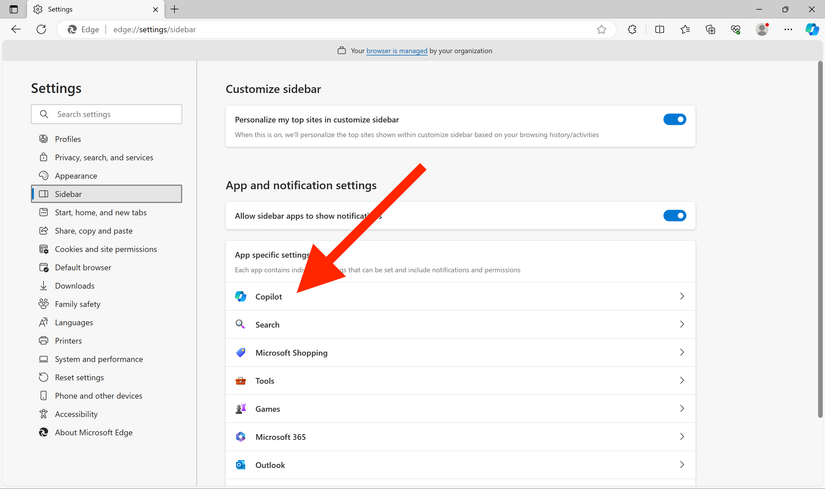
Task: Open Outlook app settings chevron
Action: tap(681, 465)
